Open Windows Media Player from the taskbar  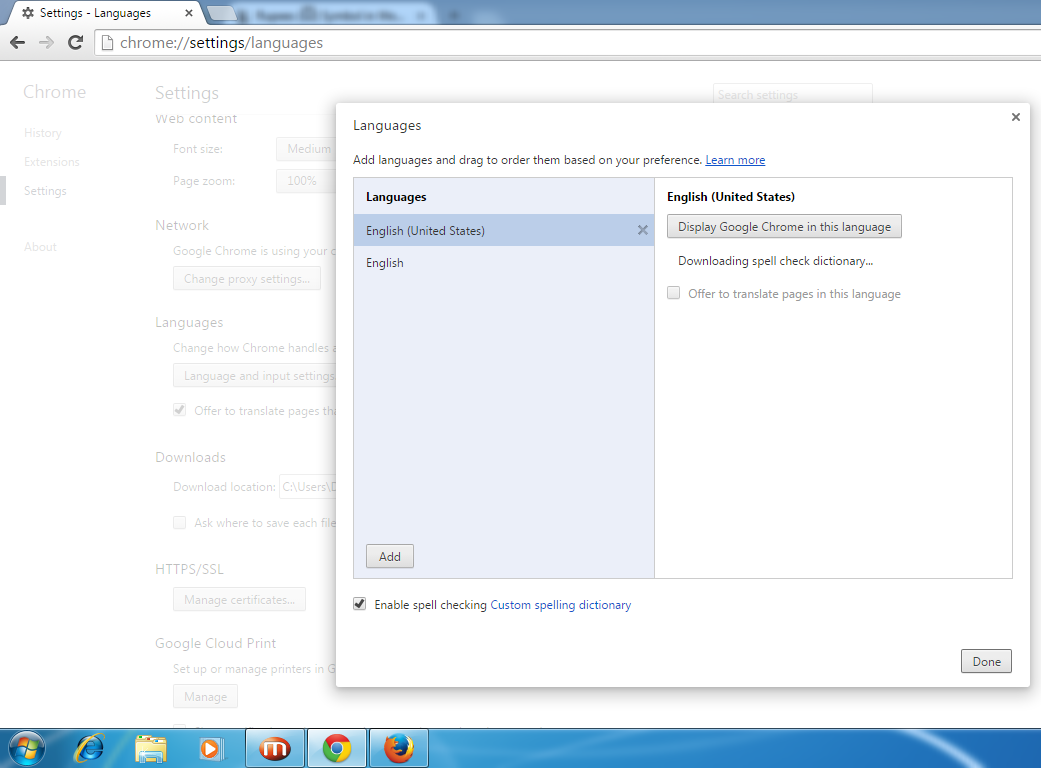[x=211, y=749]
